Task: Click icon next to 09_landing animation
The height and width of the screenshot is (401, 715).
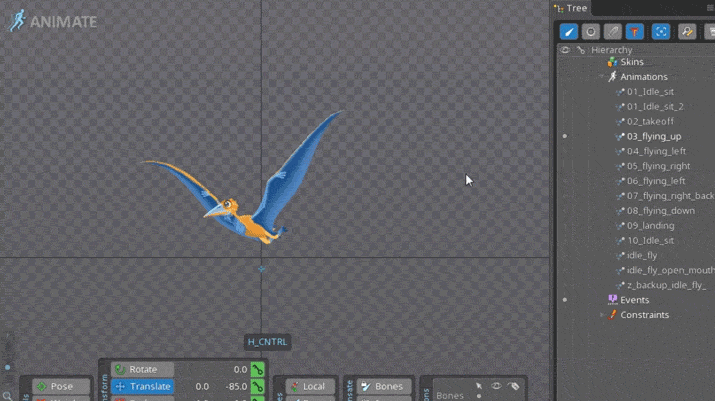Action: coord(620,226)
